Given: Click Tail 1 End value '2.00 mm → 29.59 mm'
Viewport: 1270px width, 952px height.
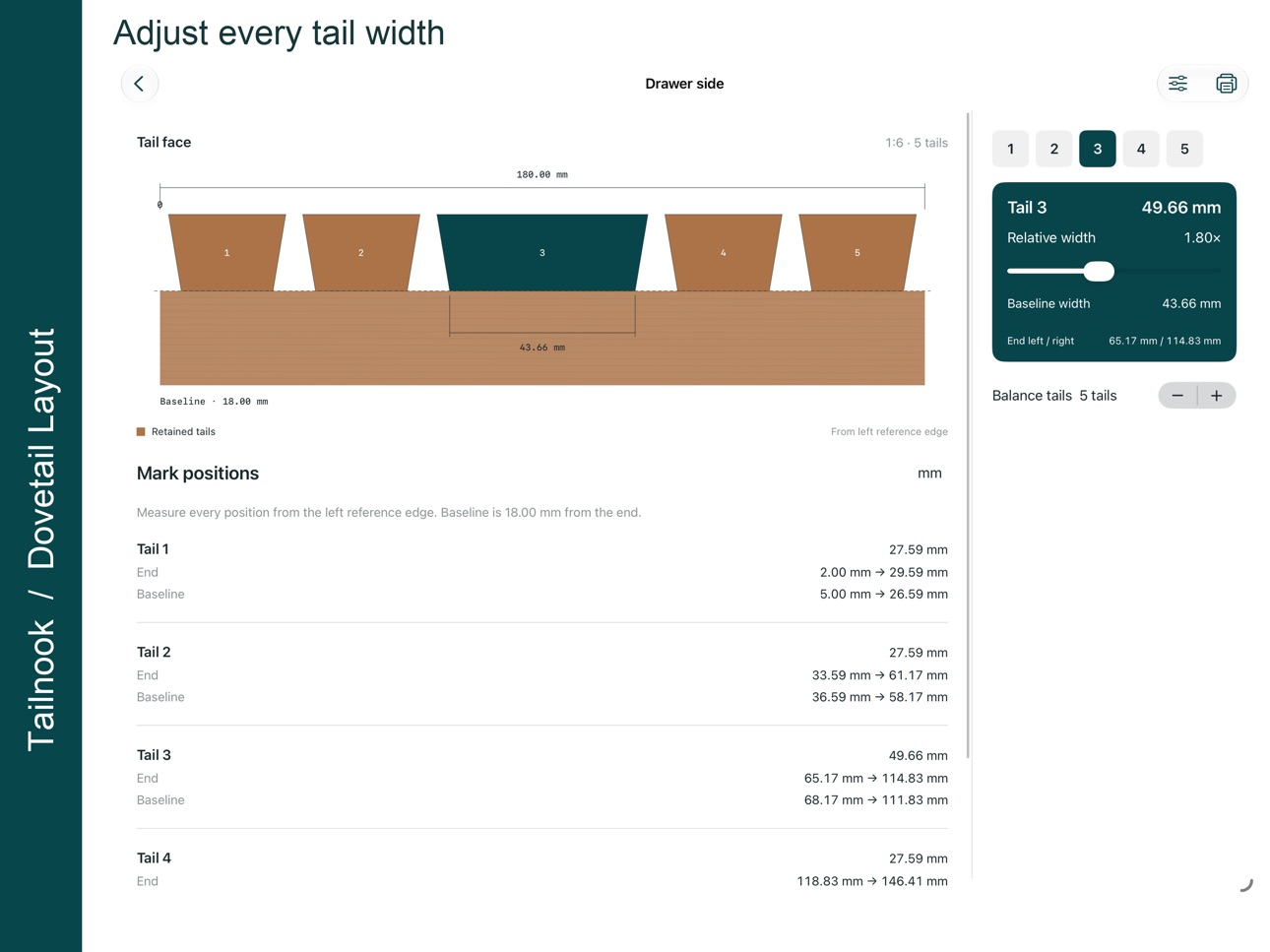Looking at the screenshot, I should coord(884,572).
